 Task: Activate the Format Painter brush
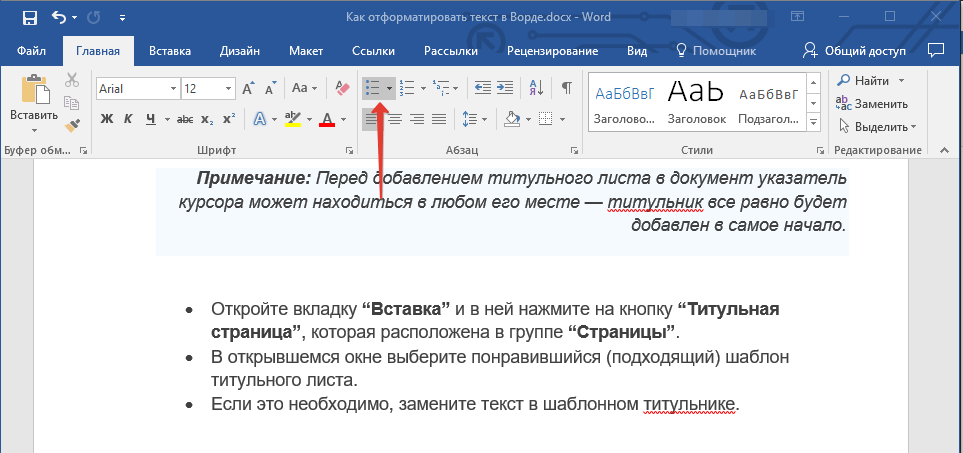tap(72, 125)
